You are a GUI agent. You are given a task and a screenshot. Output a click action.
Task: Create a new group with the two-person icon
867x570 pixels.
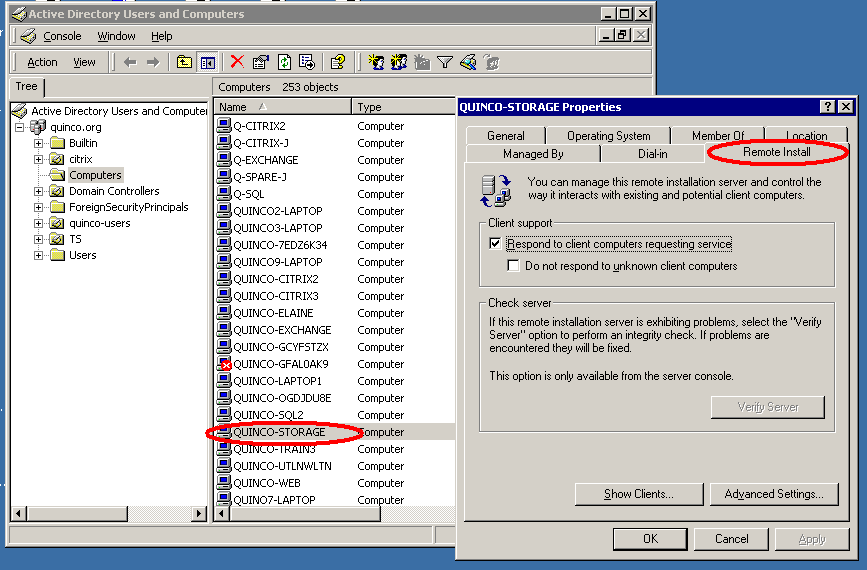399,62
